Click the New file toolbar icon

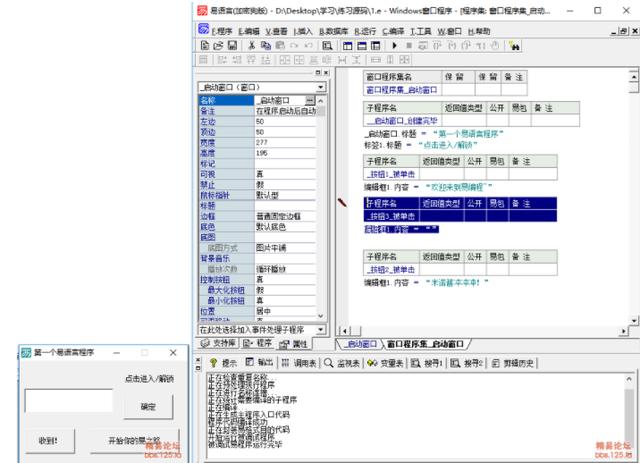point(204,46)
